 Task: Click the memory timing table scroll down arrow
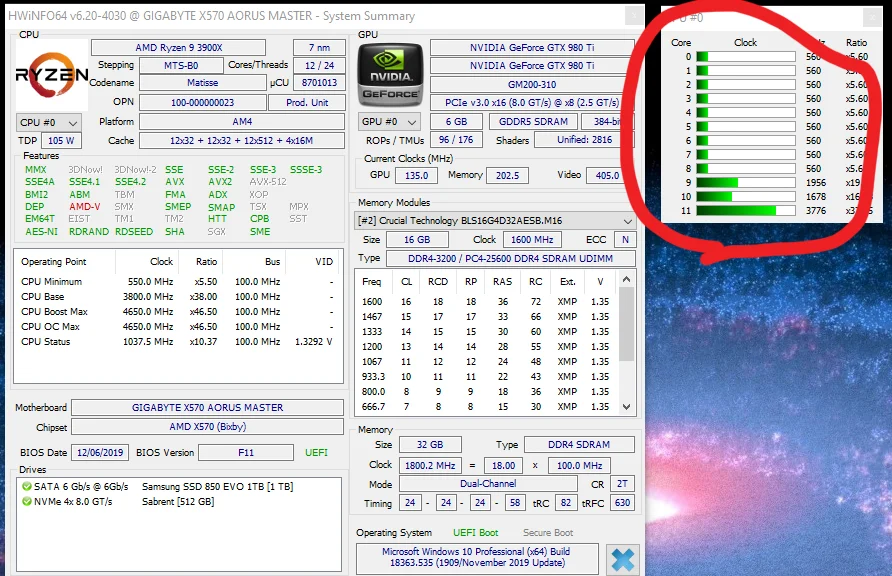626,407
